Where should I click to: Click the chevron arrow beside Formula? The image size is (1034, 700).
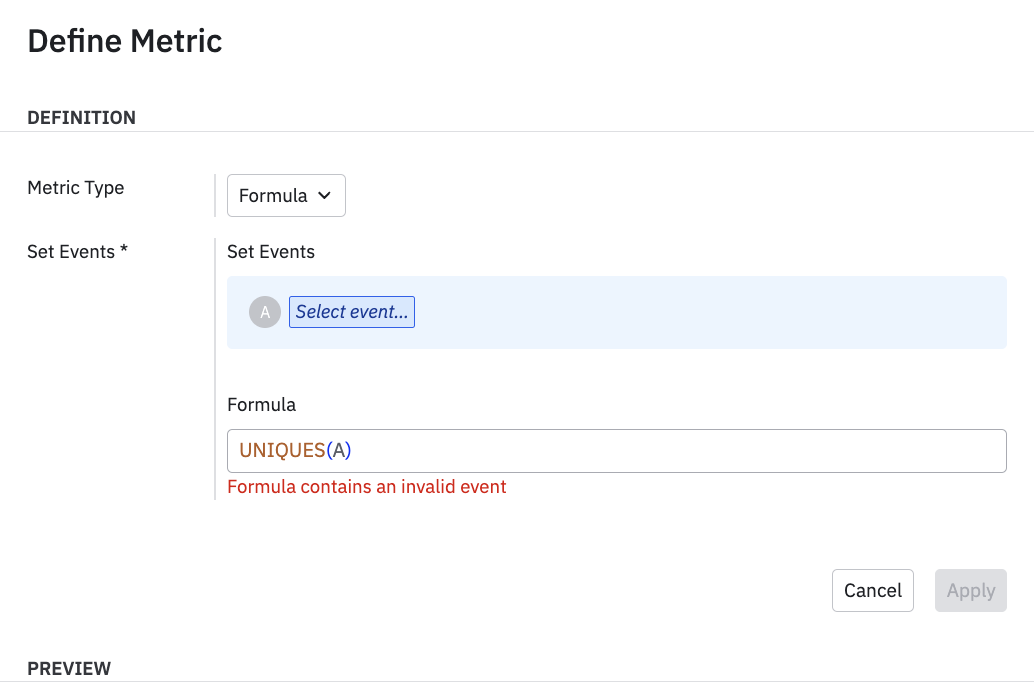(x=324, y=196)
